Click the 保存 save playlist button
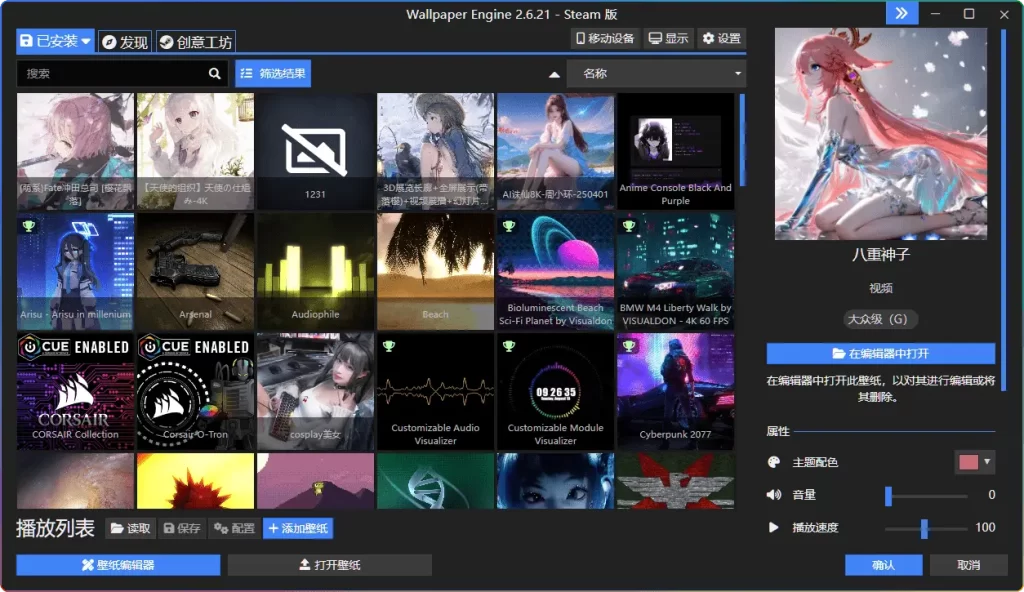The image size is (1024, 592). [182, 528]
